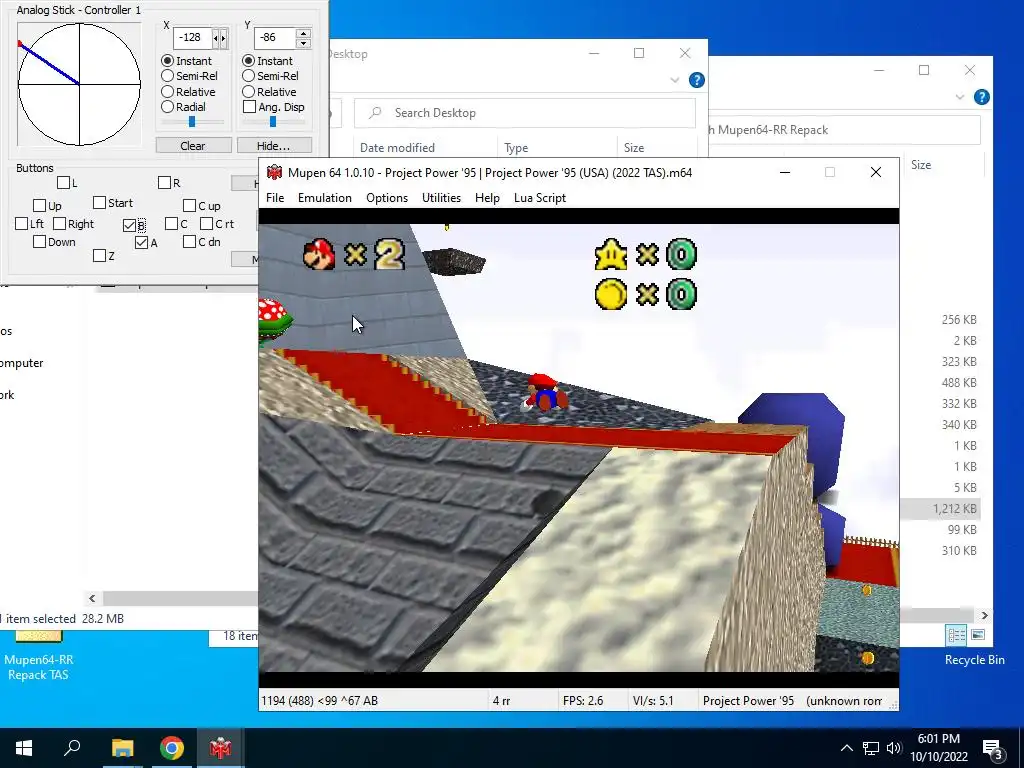This screenshot has width=1024, height=768.
Task: Open Options menu
Action: (x=387, y=198)
